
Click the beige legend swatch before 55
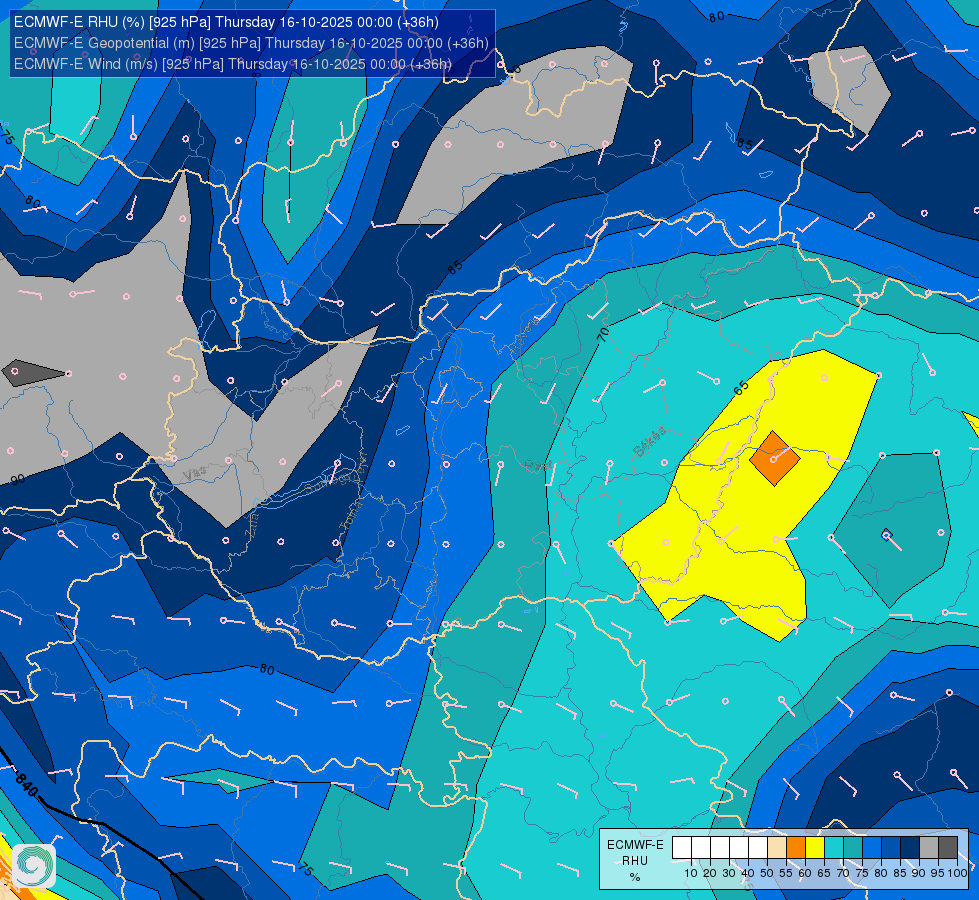777,848
